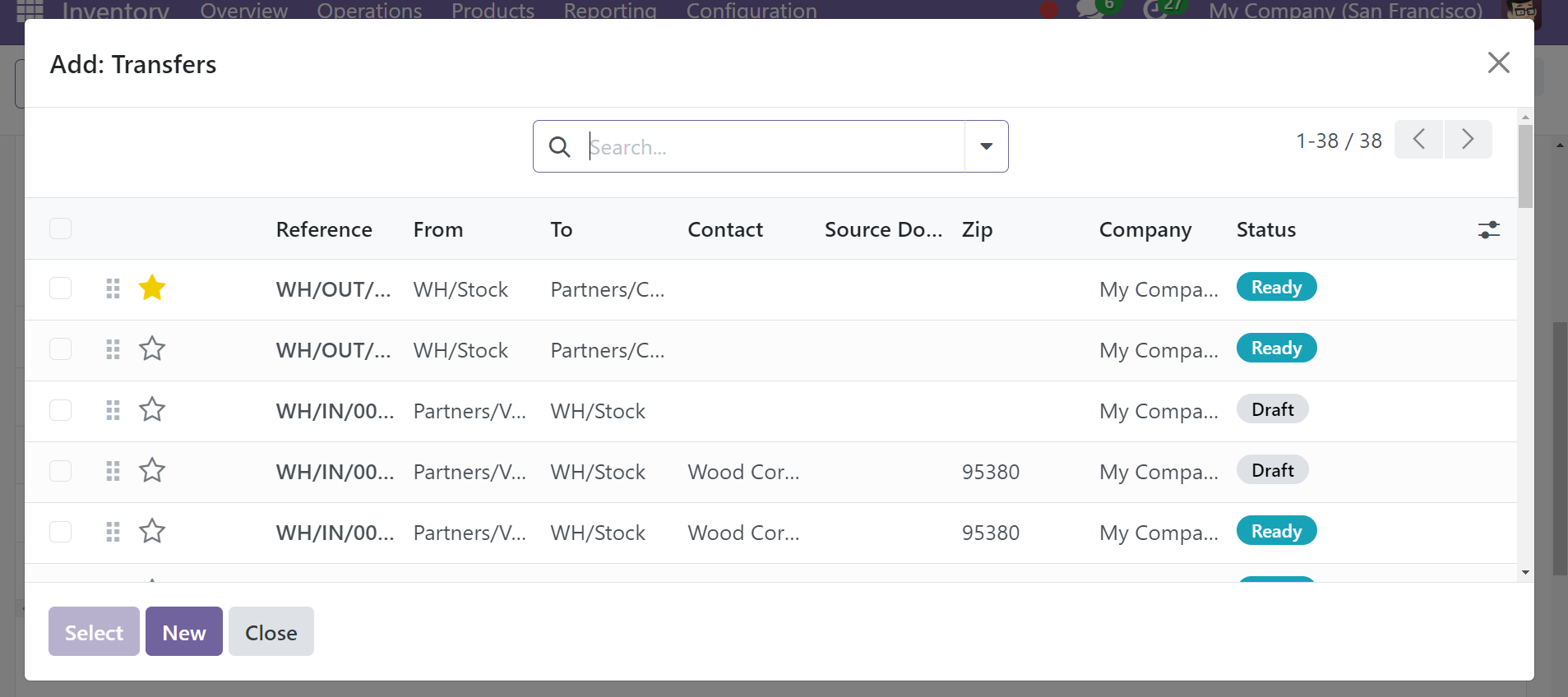
Task: Sort by the Contact column header
Action: coord(725,229)
